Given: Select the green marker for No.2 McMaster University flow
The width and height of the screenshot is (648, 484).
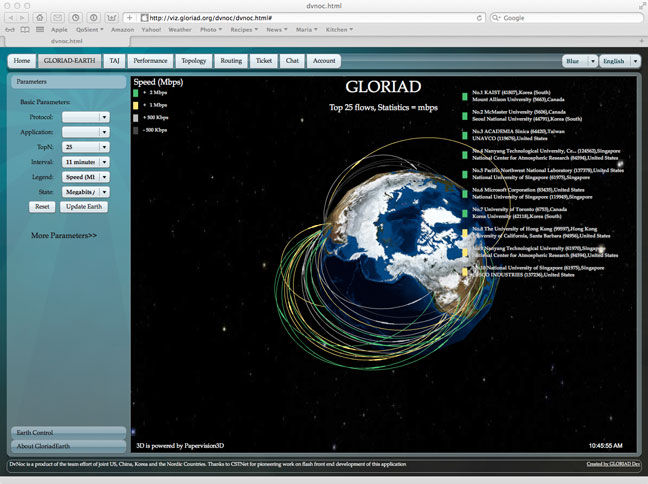Looking at the screenshot, I should click(x=465, y=116).
